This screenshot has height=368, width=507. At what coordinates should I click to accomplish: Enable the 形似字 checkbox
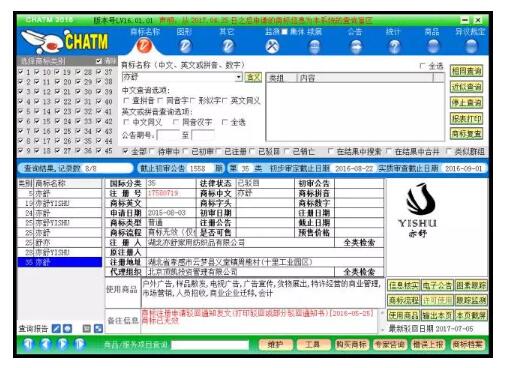[x=193, y=100]
